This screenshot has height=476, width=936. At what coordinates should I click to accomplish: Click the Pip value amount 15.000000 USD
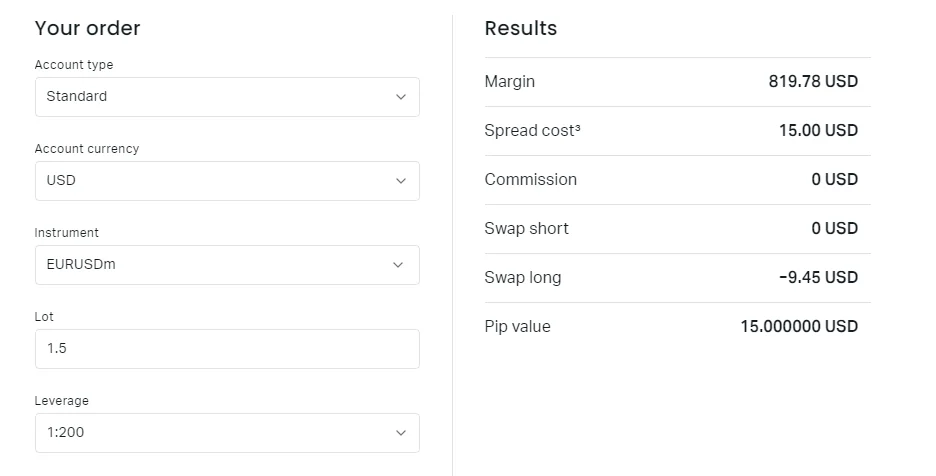click(x=798, y=327)
